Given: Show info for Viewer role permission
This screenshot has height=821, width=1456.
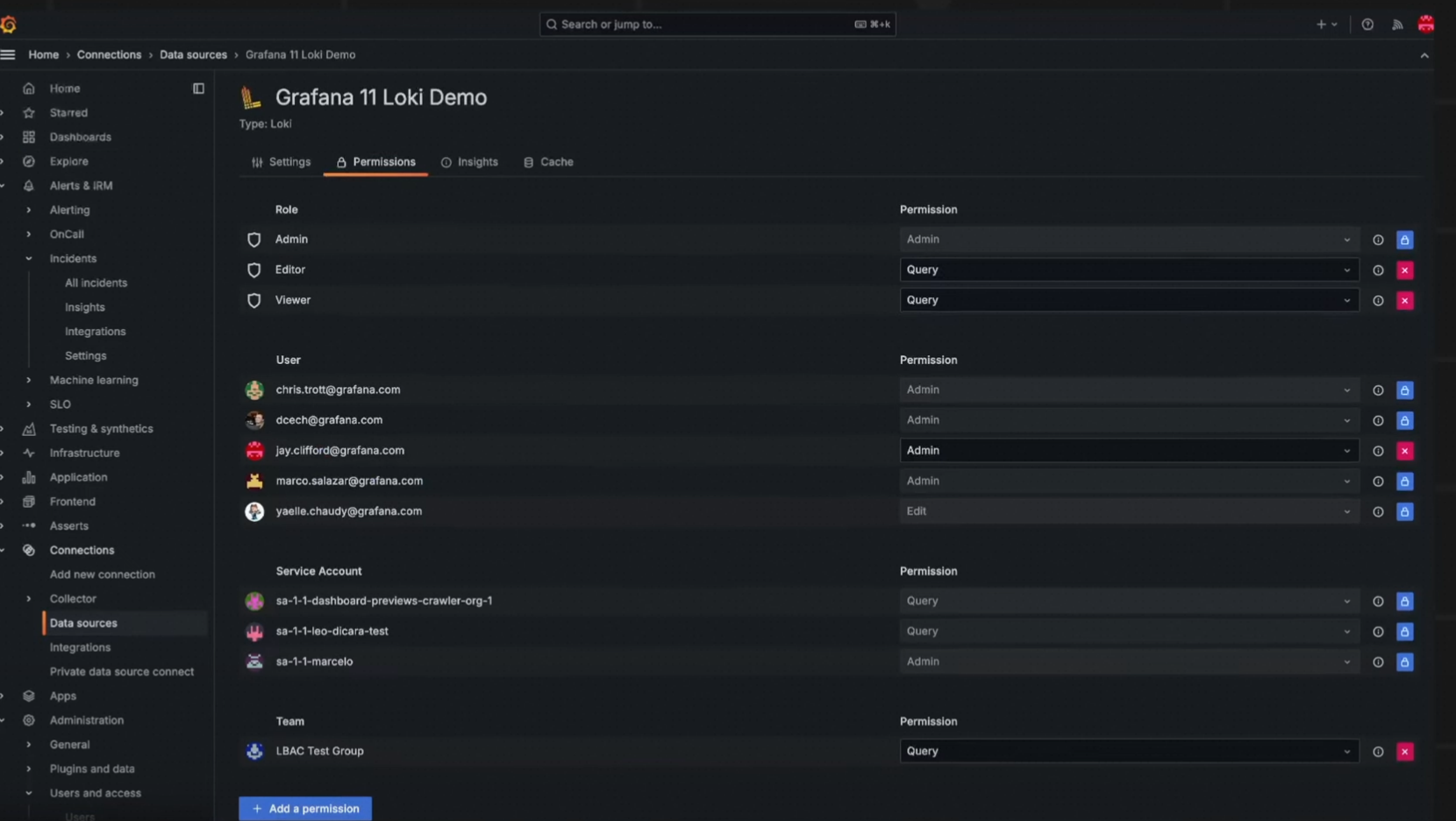Looking at the screenshot, I should click(1378, 301).
